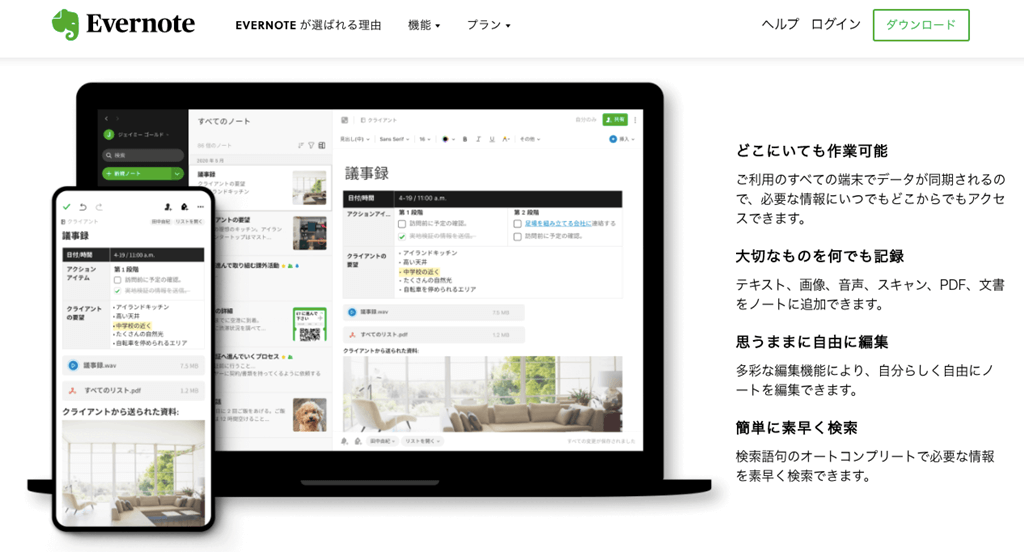Screen dimensions: 1024x552
Task: Click the 自分のみ sharing status text
Action: coord(586,120)
